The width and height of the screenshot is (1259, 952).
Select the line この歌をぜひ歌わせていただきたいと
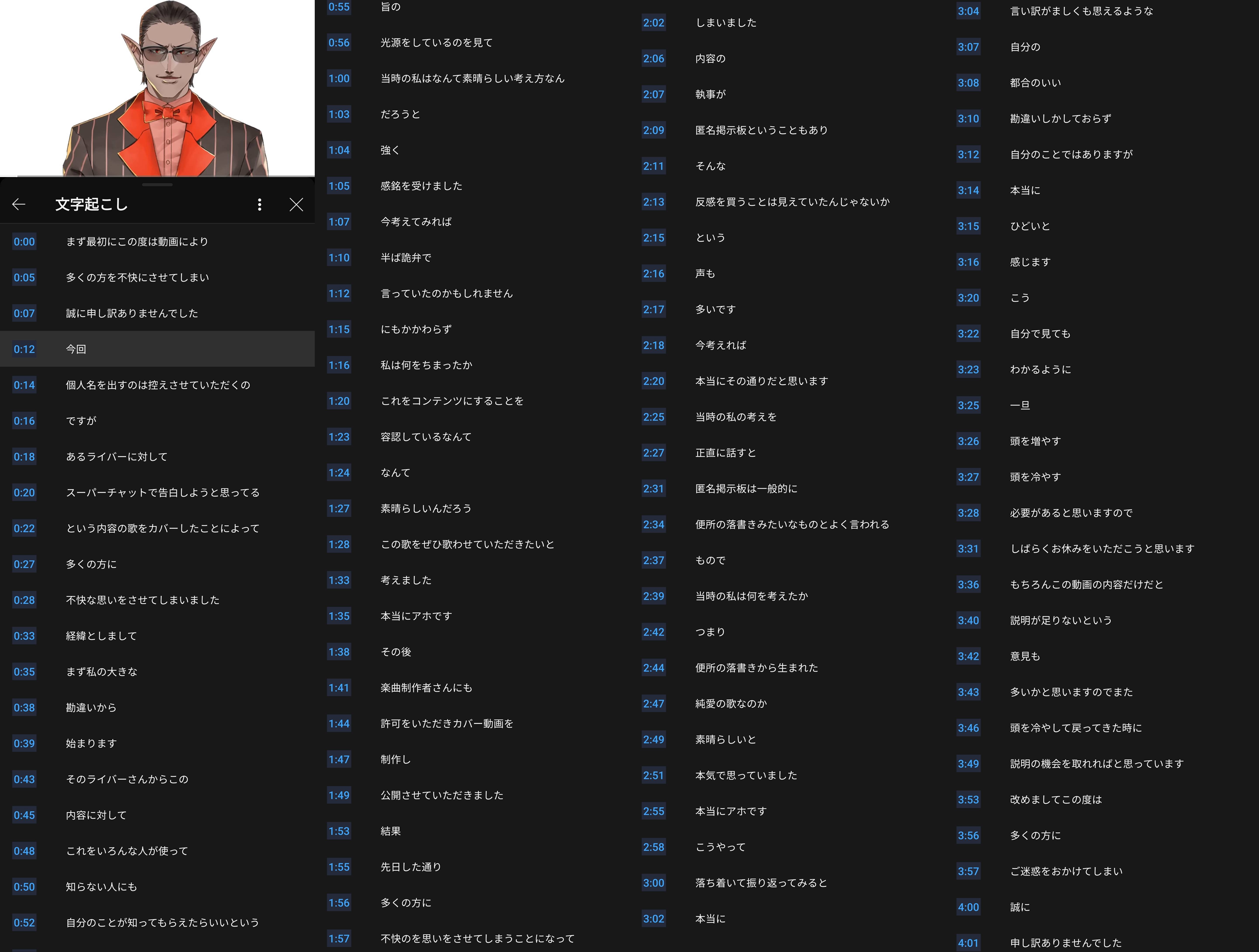[467, 545]
